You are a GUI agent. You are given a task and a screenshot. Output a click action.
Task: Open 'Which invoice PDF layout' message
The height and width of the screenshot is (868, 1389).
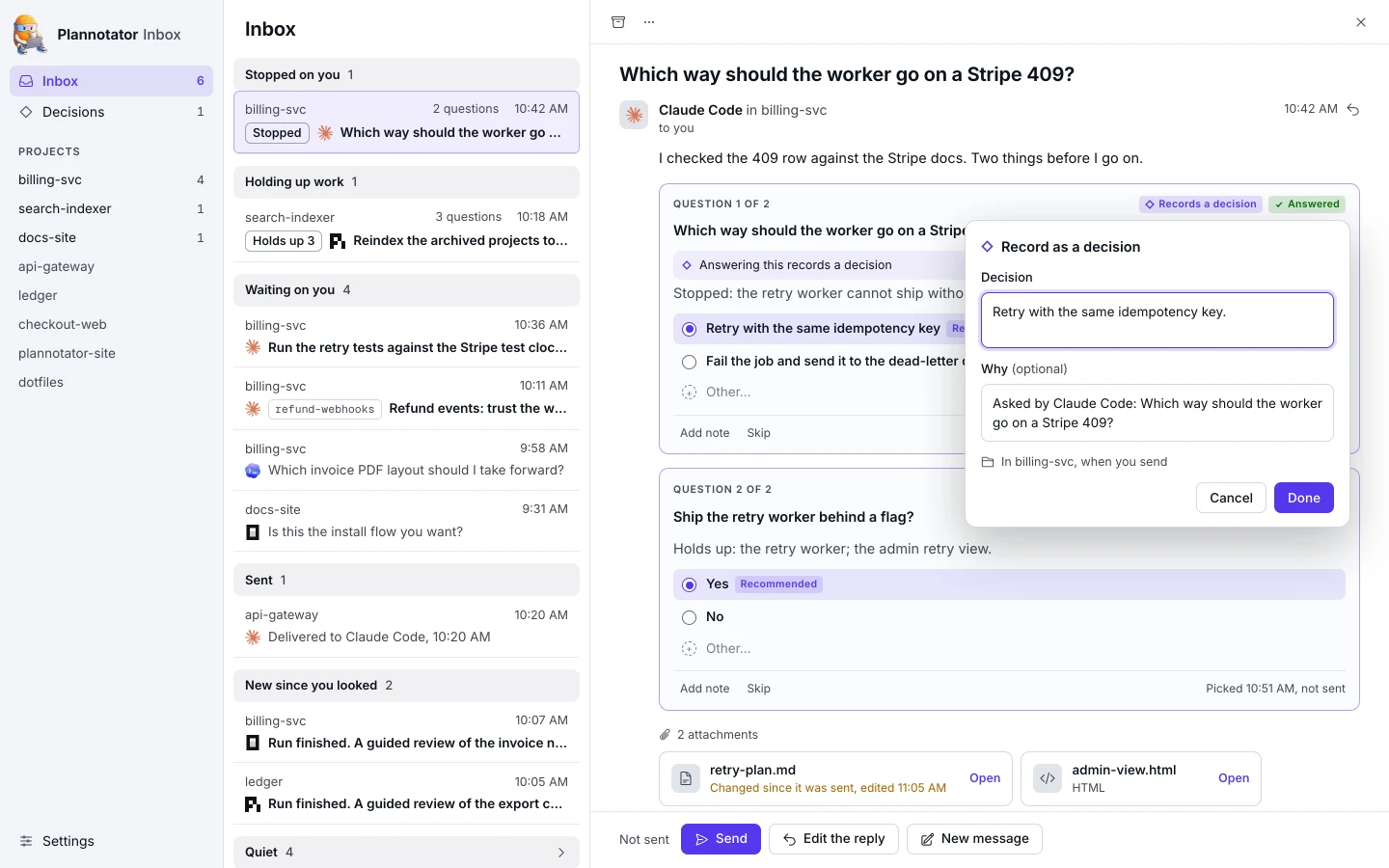coord(406,460)
